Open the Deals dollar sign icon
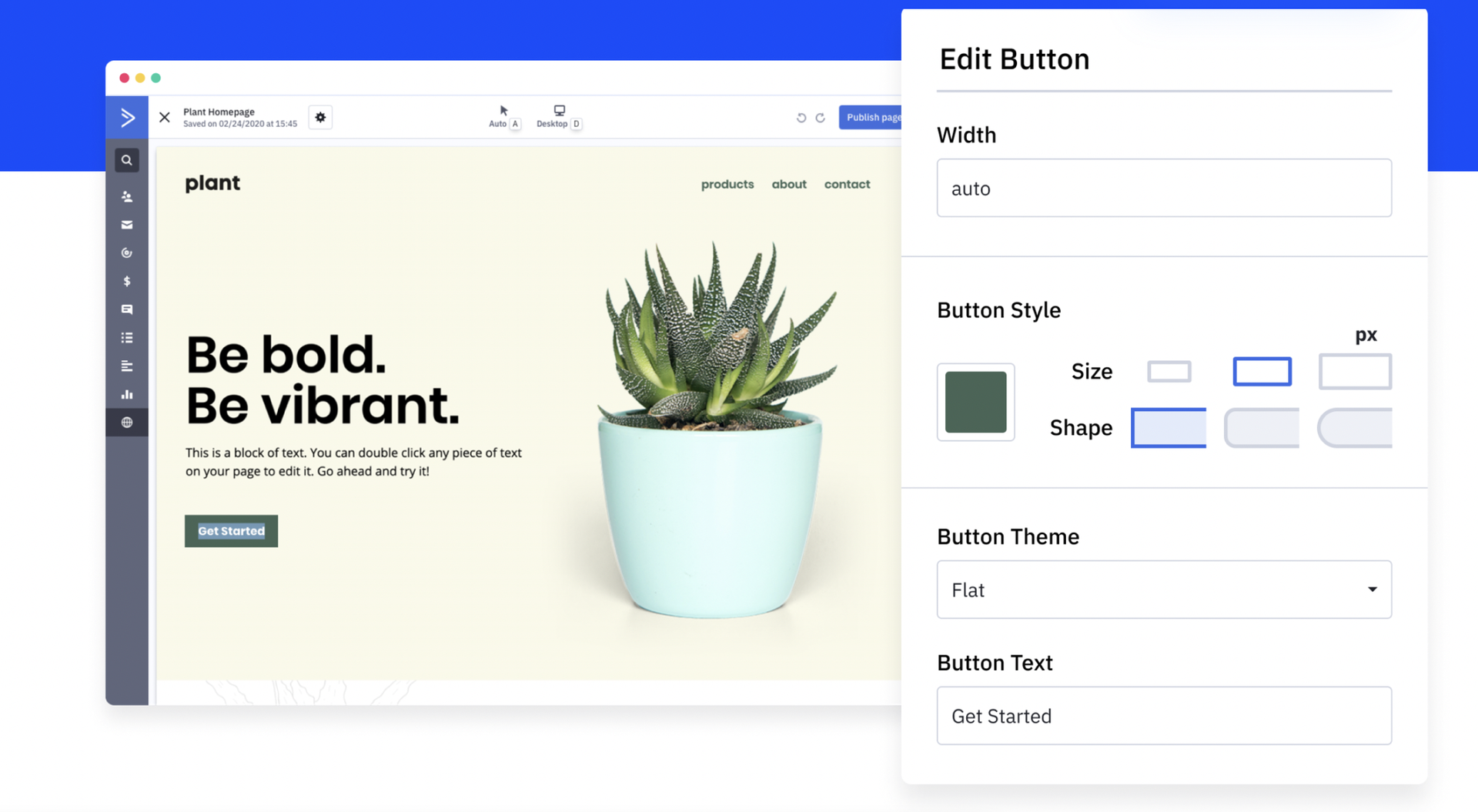Viewport: 1478px width, 812px height. point(127,281)
